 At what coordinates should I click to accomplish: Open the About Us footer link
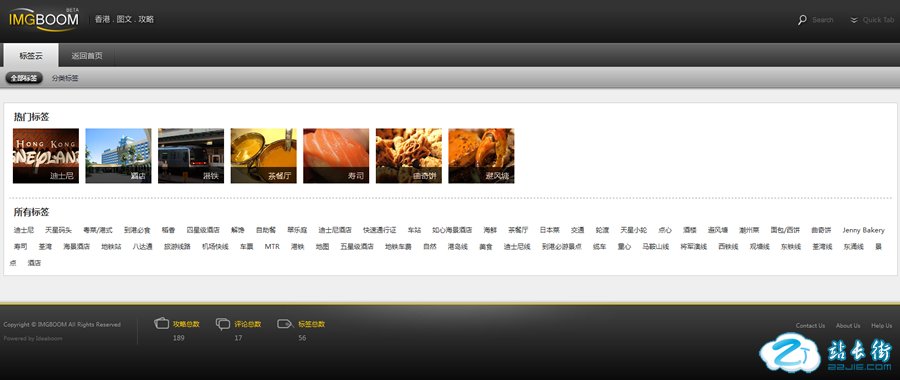coord(848,325)
